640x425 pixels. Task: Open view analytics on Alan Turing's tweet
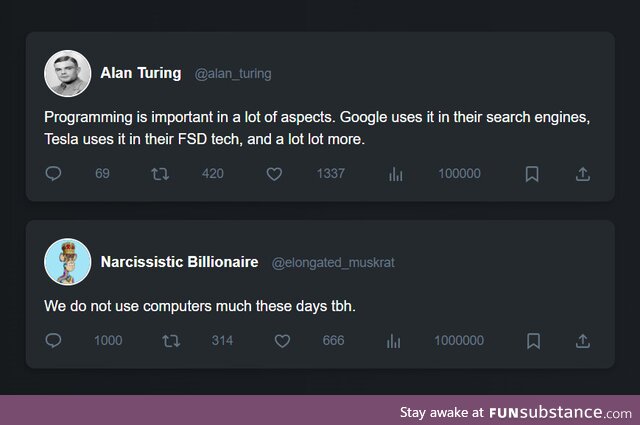coord(395,174)
